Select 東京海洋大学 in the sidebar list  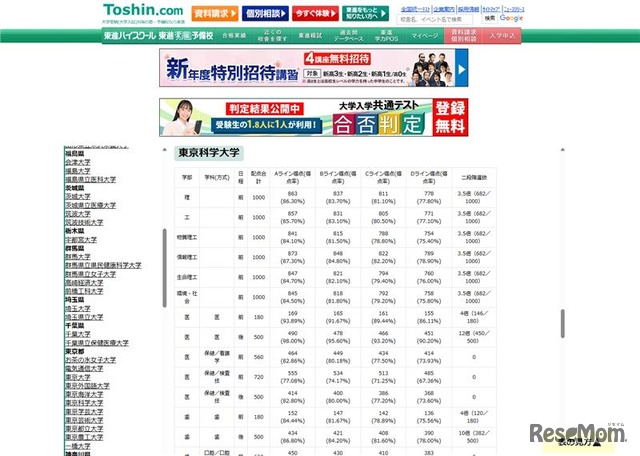tap(84, 395)
